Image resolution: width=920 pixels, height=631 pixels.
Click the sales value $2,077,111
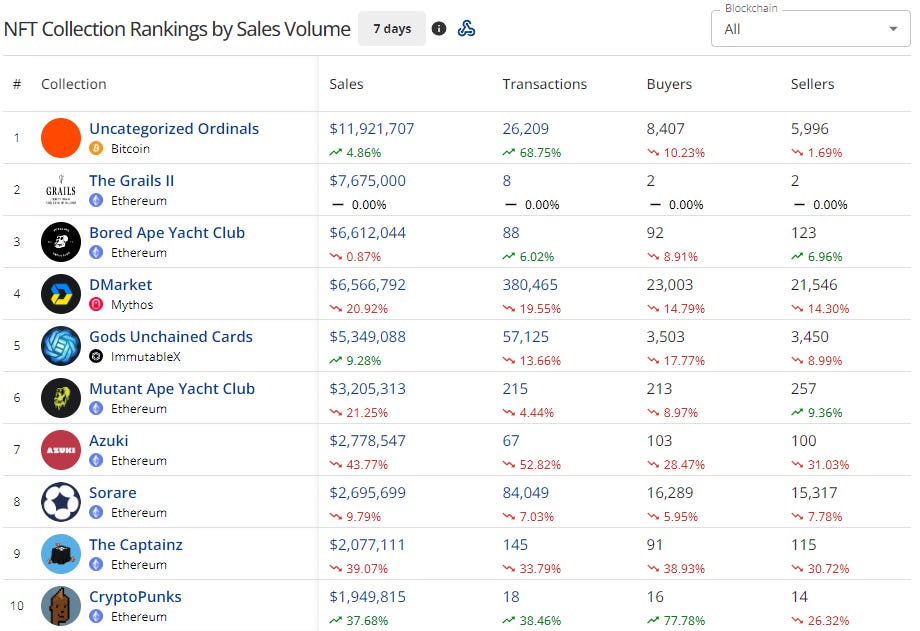tap(367, 545)
